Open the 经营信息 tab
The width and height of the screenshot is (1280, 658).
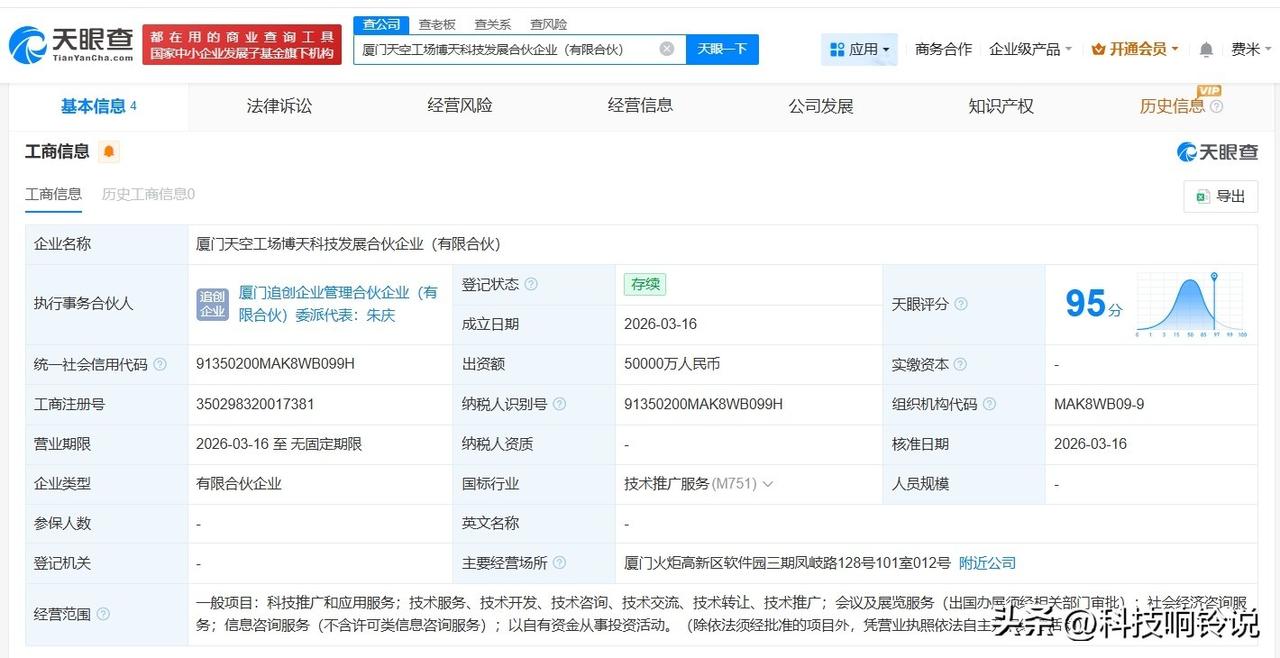pyautogui.click(x=640, y=106)
